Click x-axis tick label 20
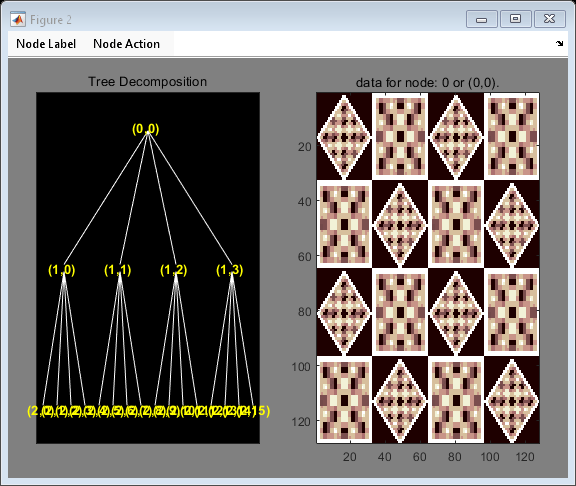 (349, 457)
